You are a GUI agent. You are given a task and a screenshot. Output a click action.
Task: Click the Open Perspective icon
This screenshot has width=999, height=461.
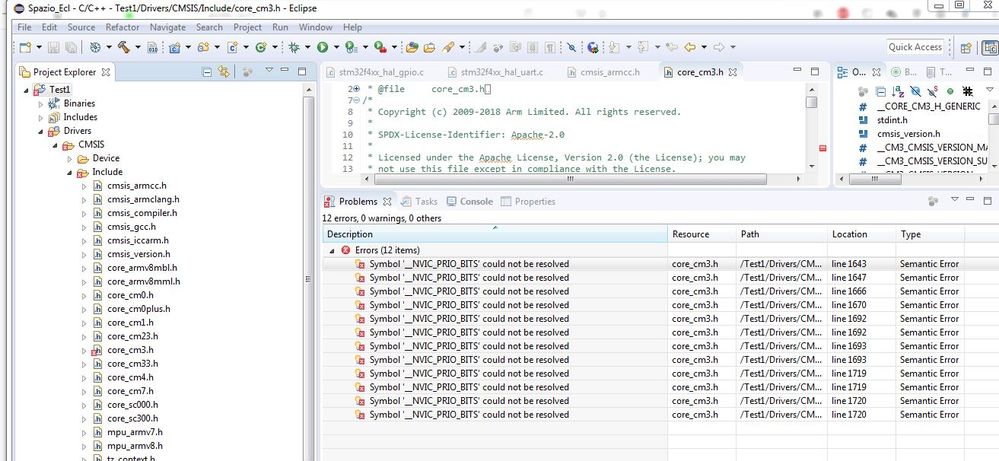point(966,48)
